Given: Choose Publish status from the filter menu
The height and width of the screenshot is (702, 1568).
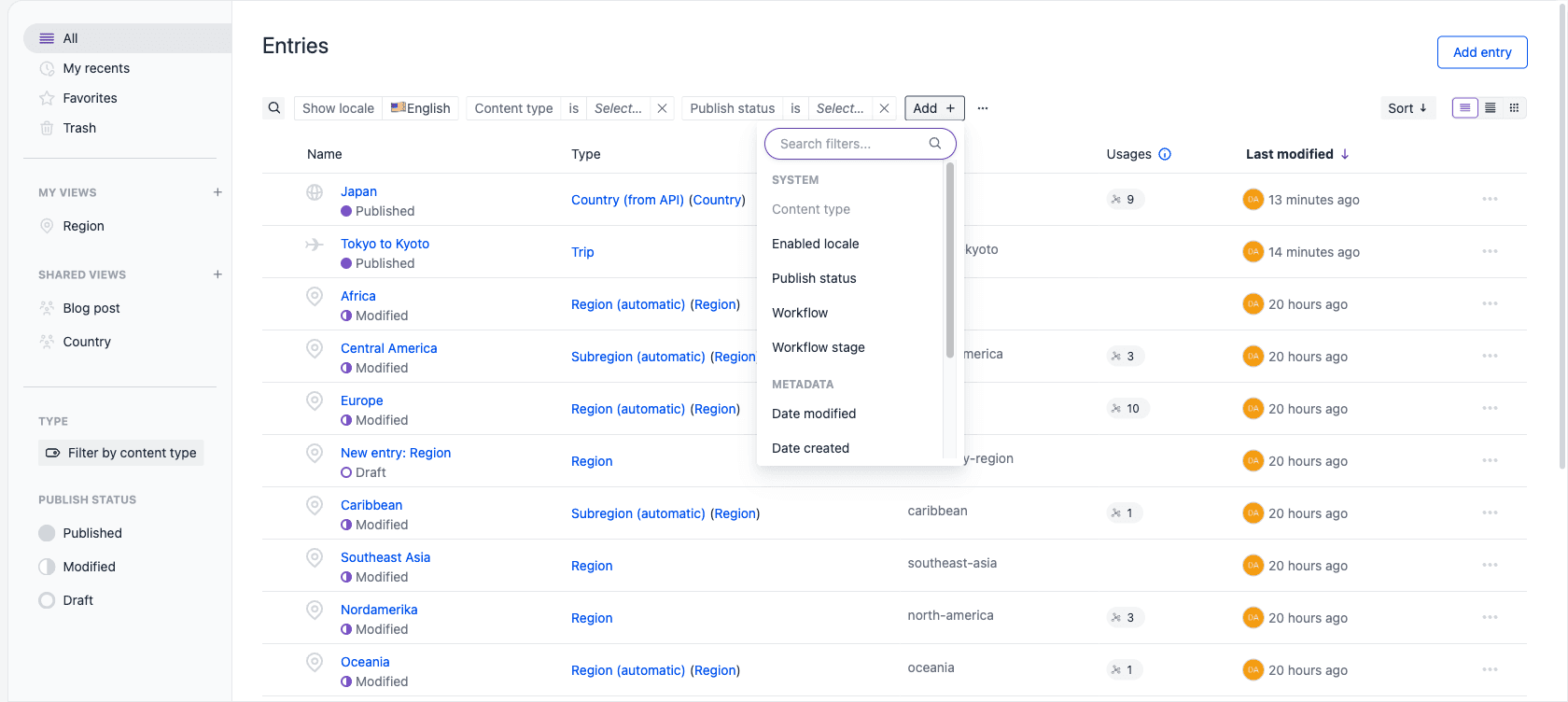Looking at the screenshot, I should 814,278.
